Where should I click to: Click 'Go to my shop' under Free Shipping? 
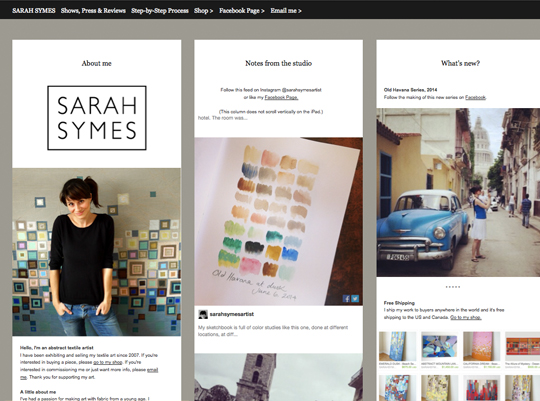[466, 317]
